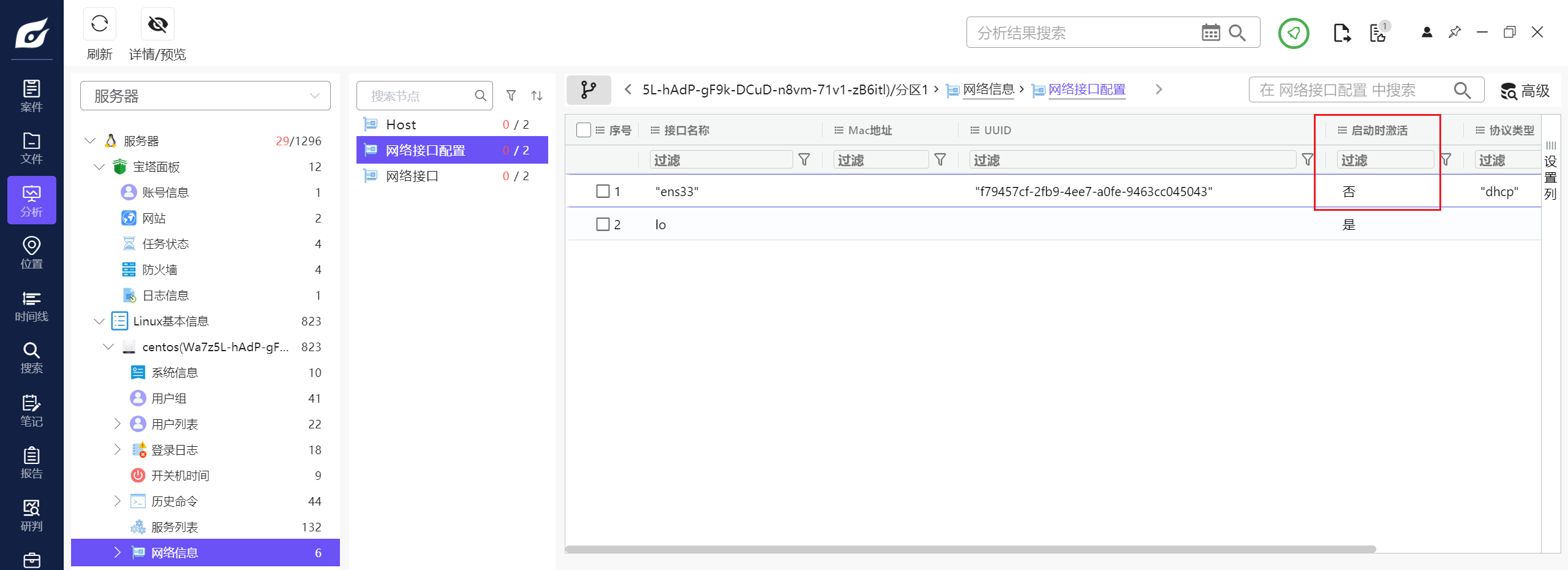Check the checkbox for row 2 lo
Screen dimensions: 1568x570
(x=603, y=224)
